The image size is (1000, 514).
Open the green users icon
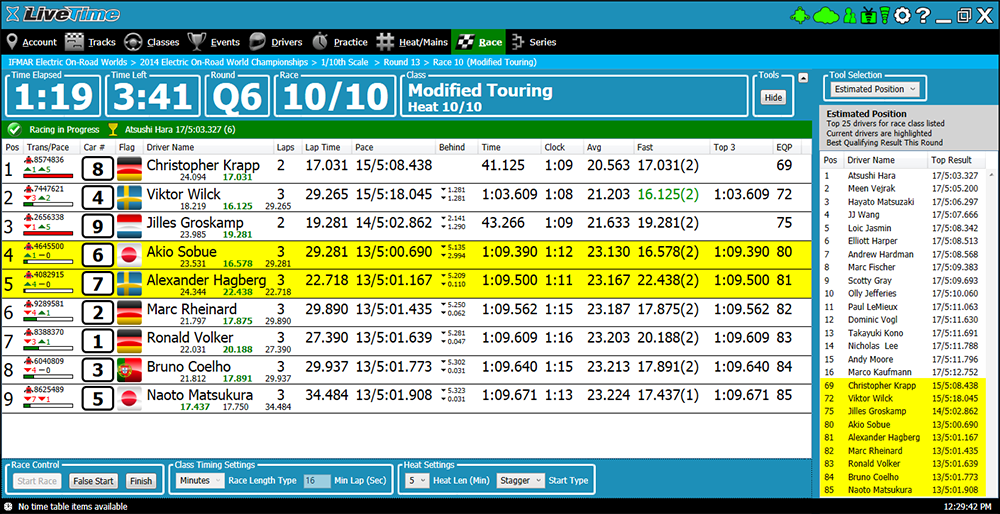click(848, 14)
